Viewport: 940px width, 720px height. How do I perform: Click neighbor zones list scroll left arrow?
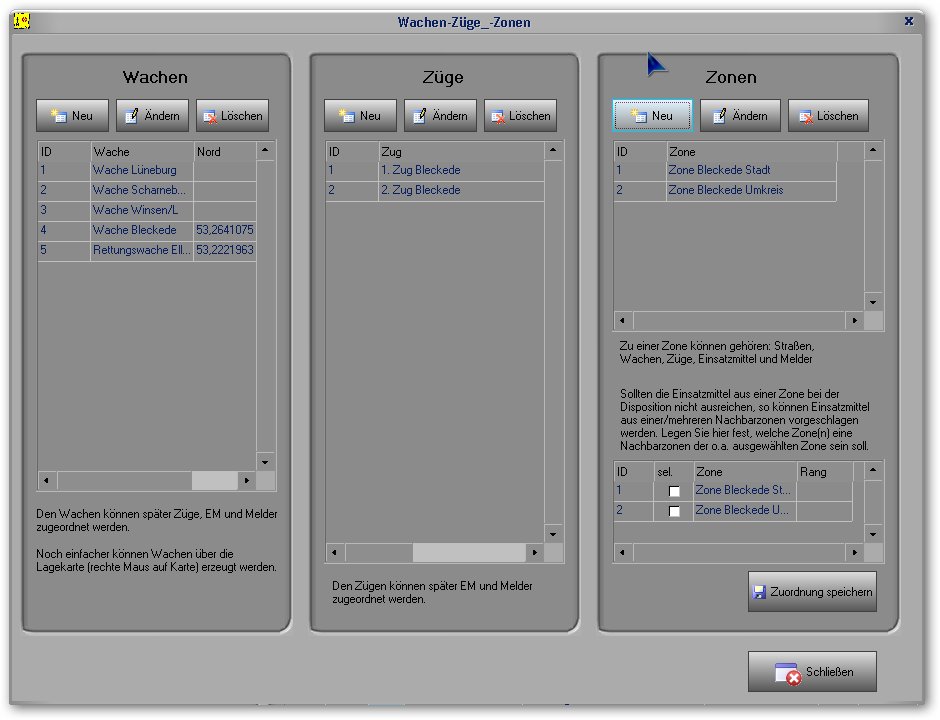[x=623, y=553]
